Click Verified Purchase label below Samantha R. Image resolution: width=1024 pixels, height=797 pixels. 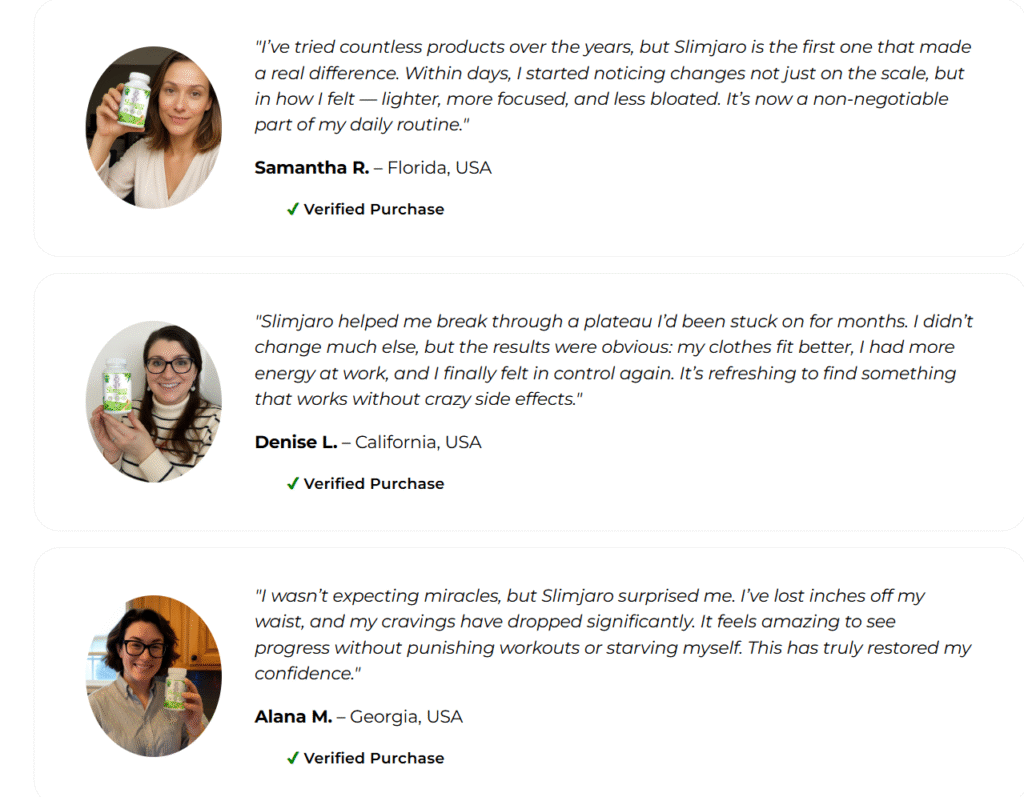click(x=374, y=209)
